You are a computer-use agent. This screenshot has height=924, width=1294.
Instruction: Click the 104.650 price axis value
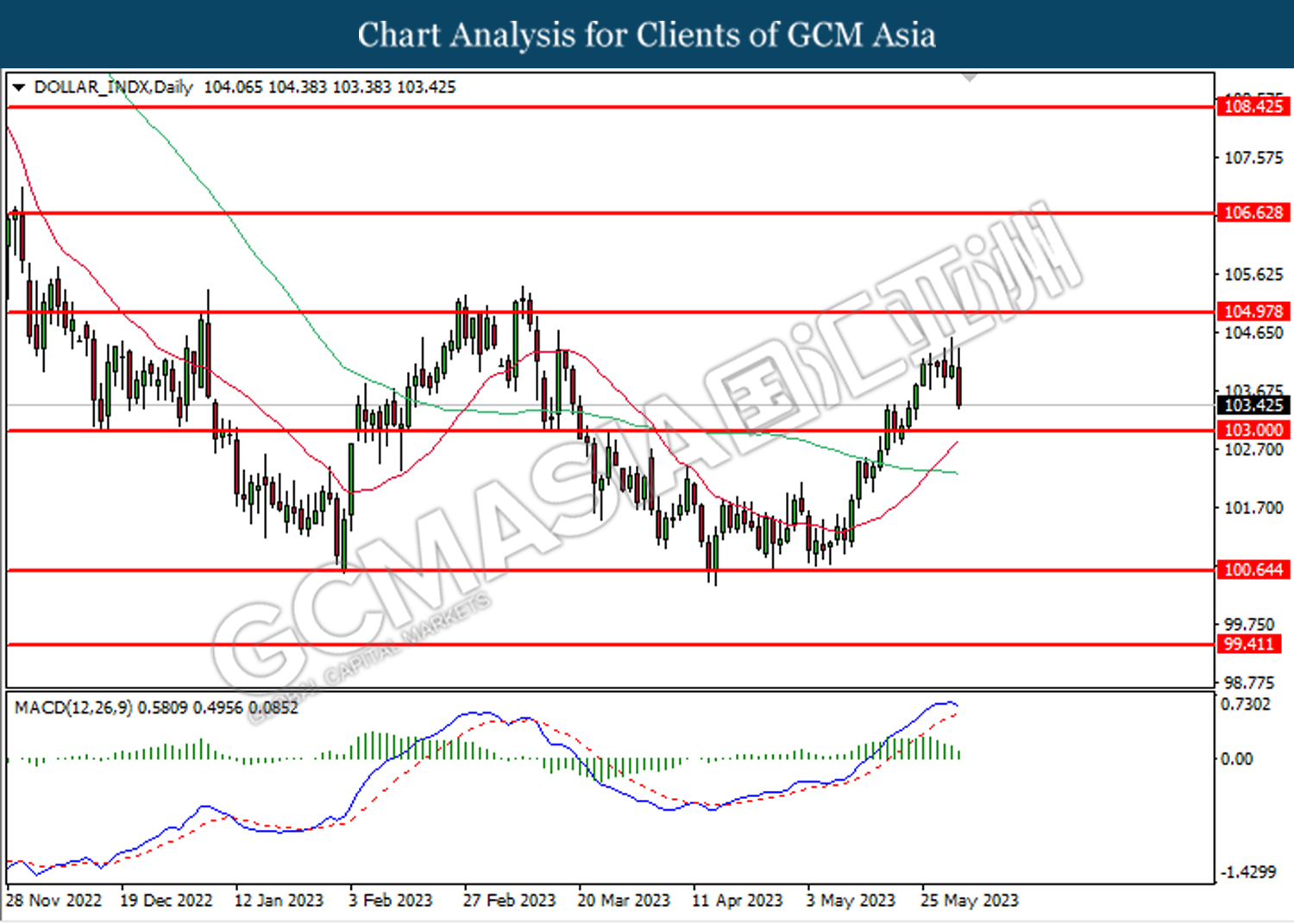click(x=1253, y=333)
